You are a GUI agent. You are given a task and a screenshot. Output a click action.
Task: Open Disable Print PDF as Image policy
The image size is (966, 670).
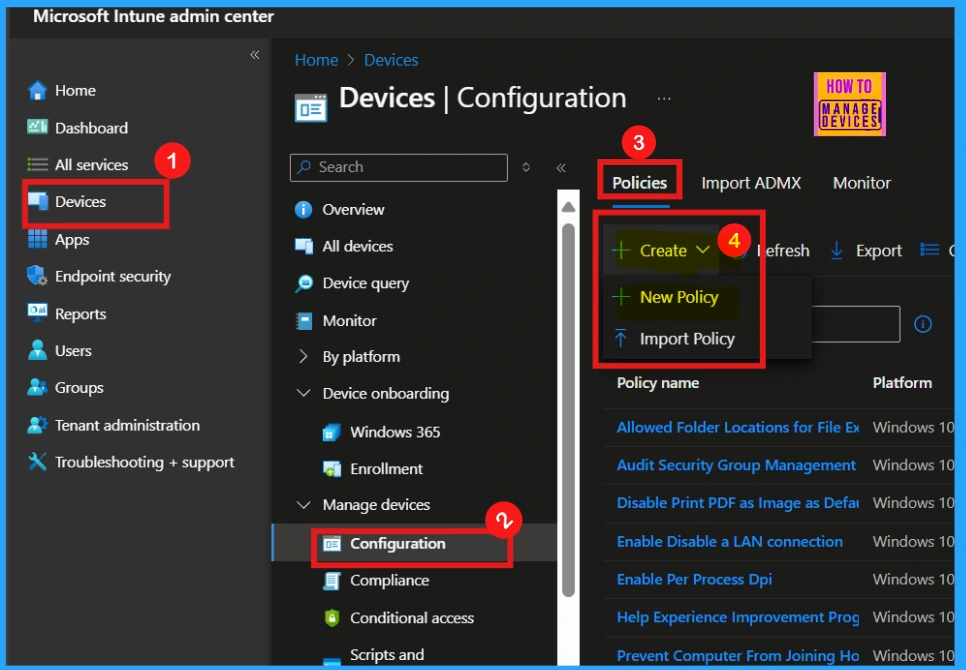[737, 503]
